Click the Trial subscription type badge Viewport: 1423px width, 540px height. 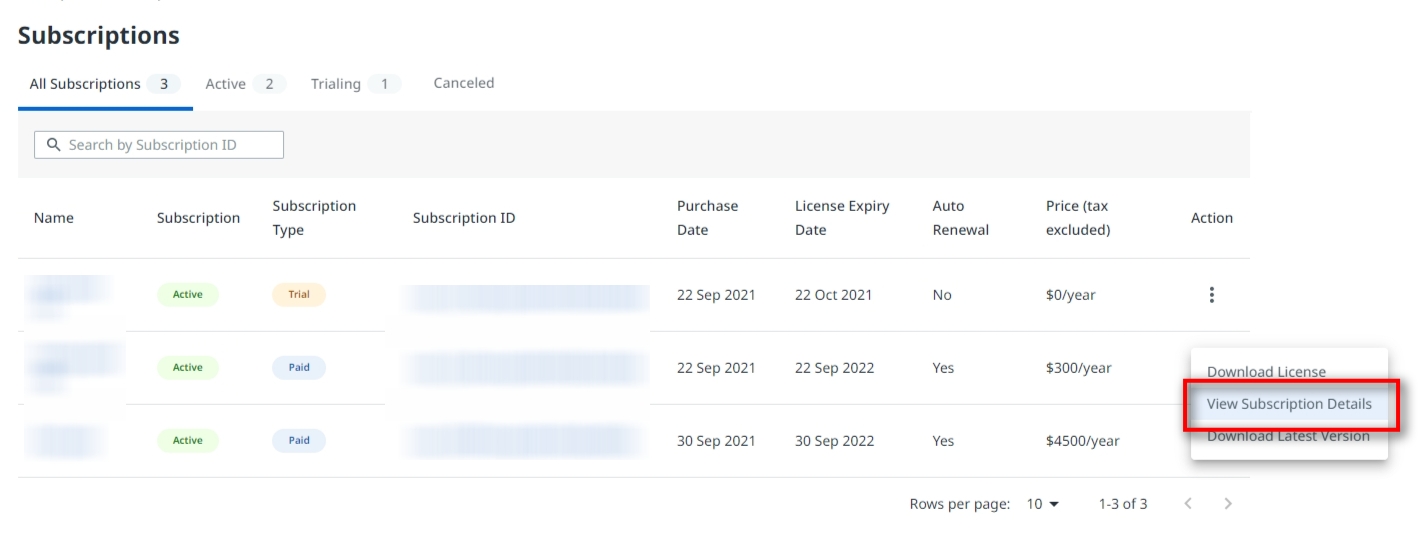click(x=298, y=295)
